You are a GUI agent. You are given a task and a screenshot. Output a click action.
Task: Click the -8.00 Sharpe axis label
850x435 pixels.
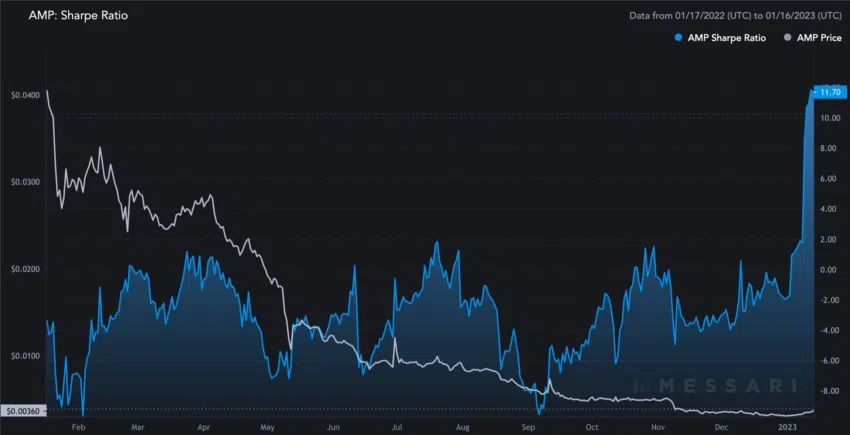click(x=829, y=391)
